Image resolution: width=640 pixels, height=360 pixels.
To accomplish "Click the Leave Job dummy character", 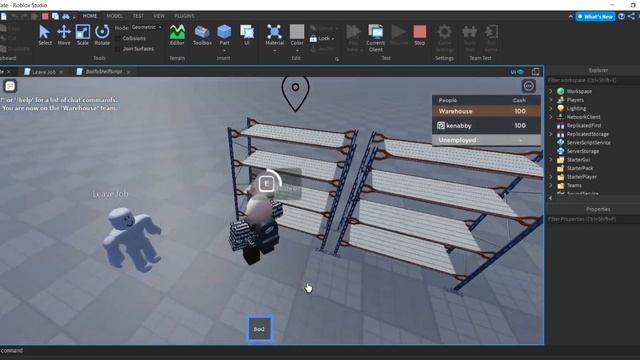I will (x=132, y=239).
